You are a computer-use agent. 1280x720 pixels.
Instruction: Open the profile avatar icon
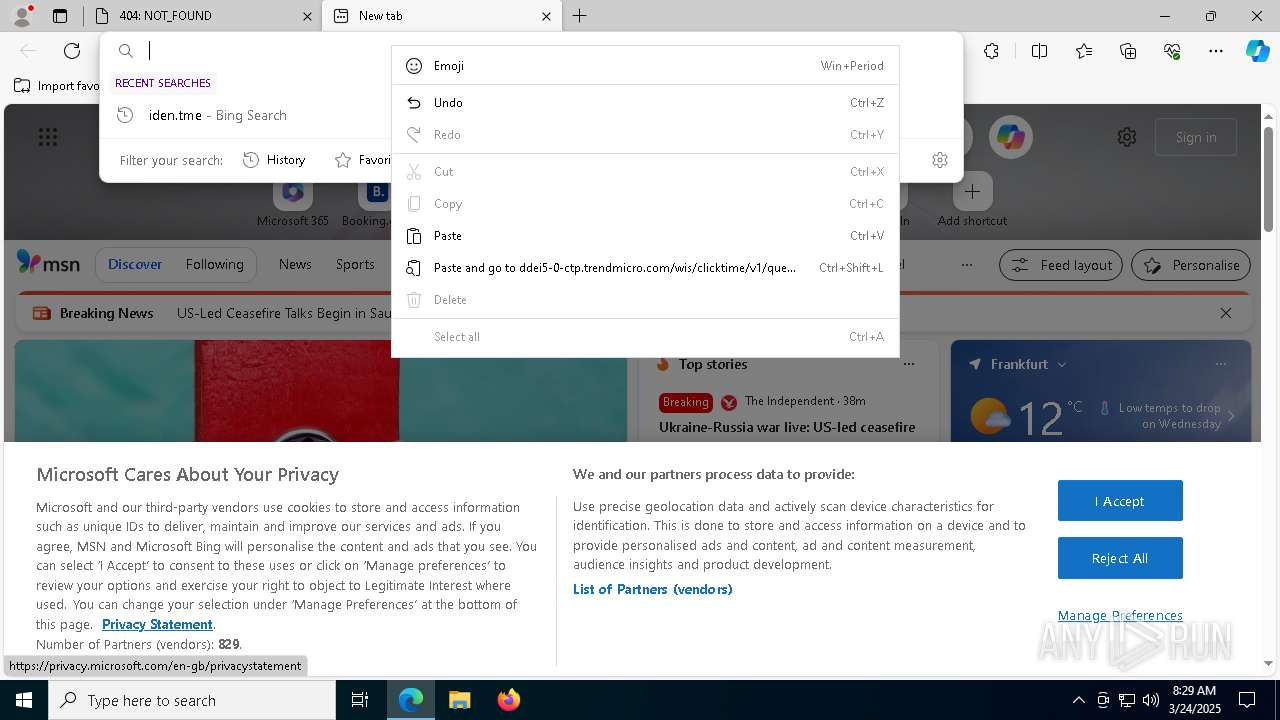[22, 15]
